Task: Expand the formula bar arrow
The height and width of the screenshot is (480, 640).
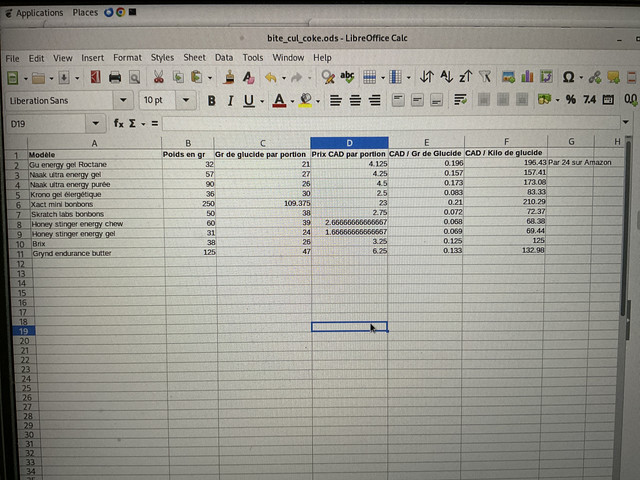Action: [x=625, y=122]
